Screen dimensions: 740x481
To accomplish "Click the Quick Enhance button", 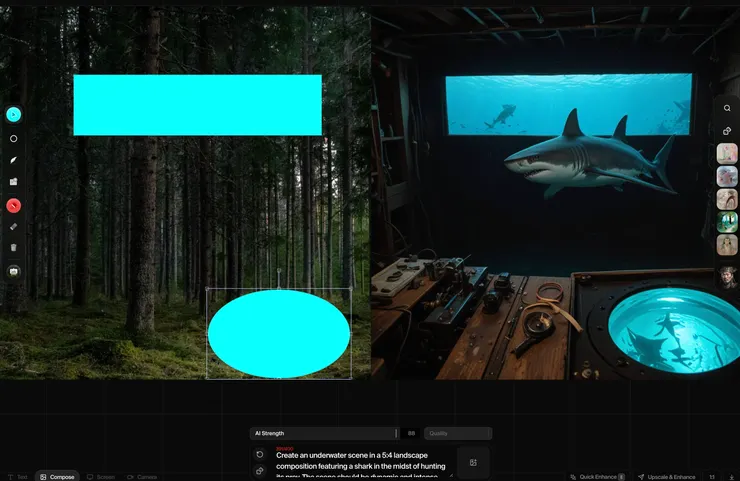I will coord(597,477).
